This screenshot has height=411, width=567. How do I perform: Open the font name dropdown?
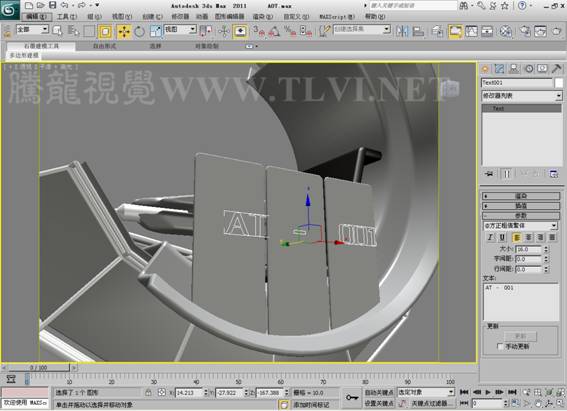[x=520, y=226]
